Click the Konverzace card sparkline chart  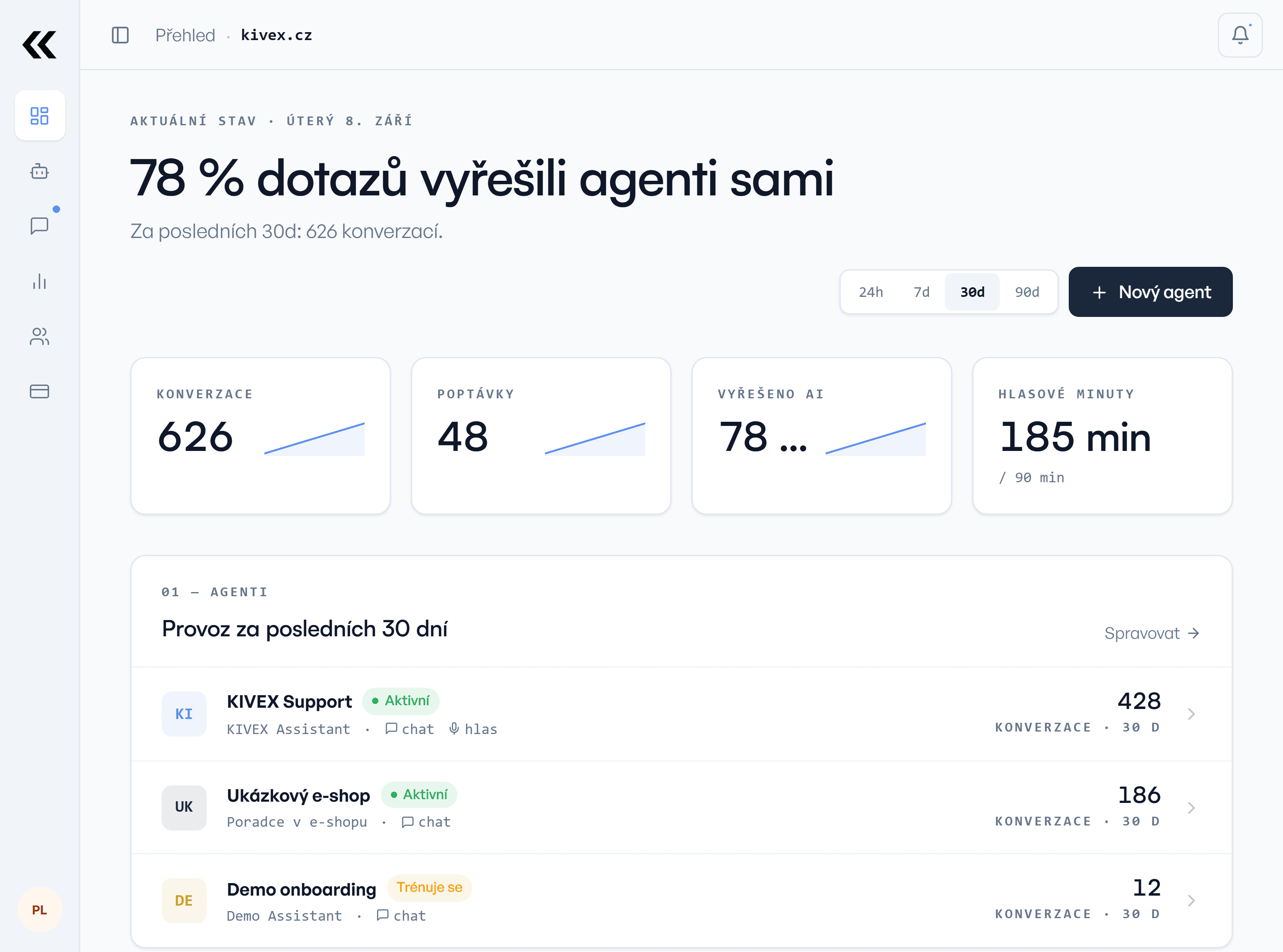[x=314, y=438]
